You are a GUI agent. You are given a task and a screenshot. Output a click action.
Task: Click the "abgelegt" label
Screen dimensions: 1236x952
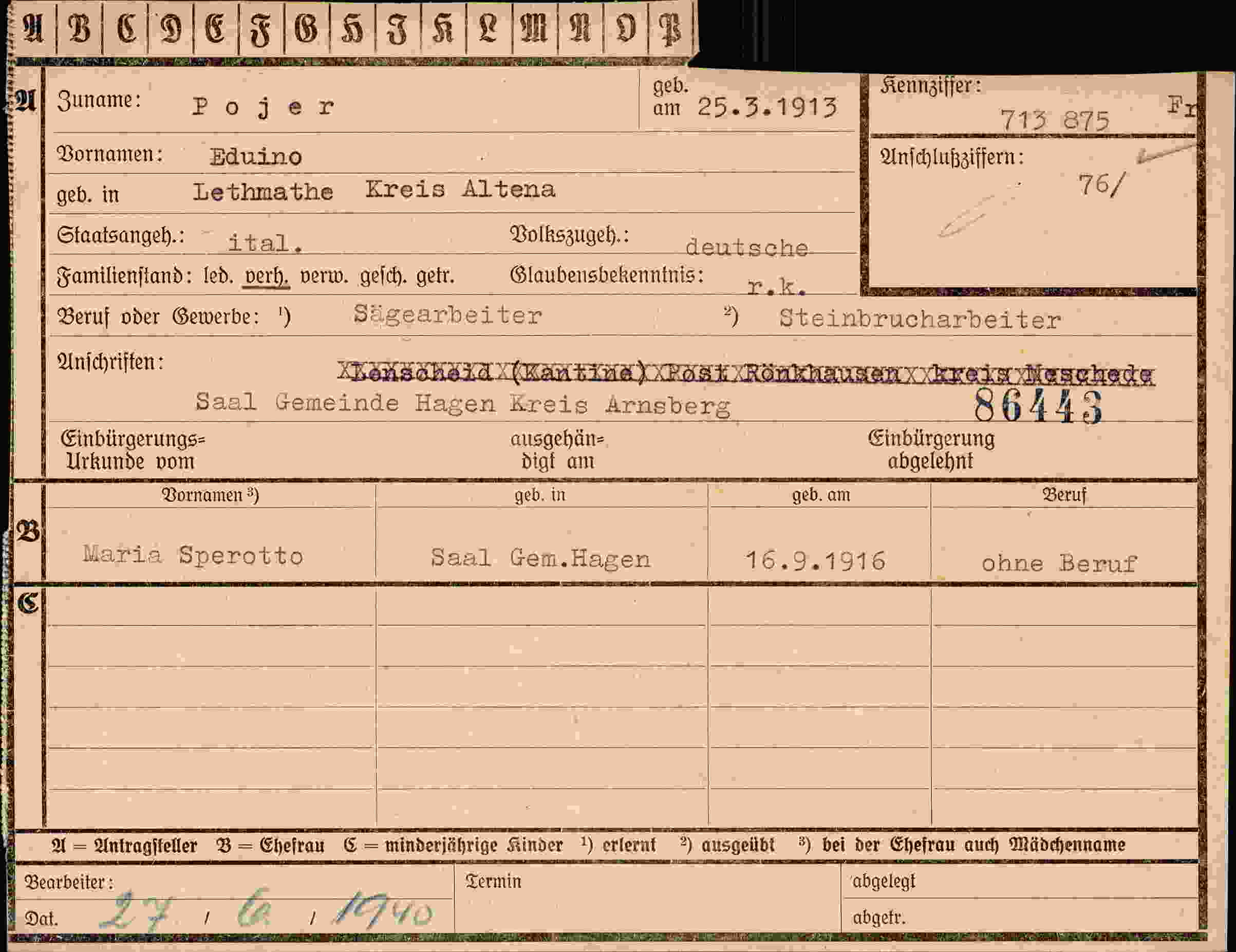click(x=883, y=882)
